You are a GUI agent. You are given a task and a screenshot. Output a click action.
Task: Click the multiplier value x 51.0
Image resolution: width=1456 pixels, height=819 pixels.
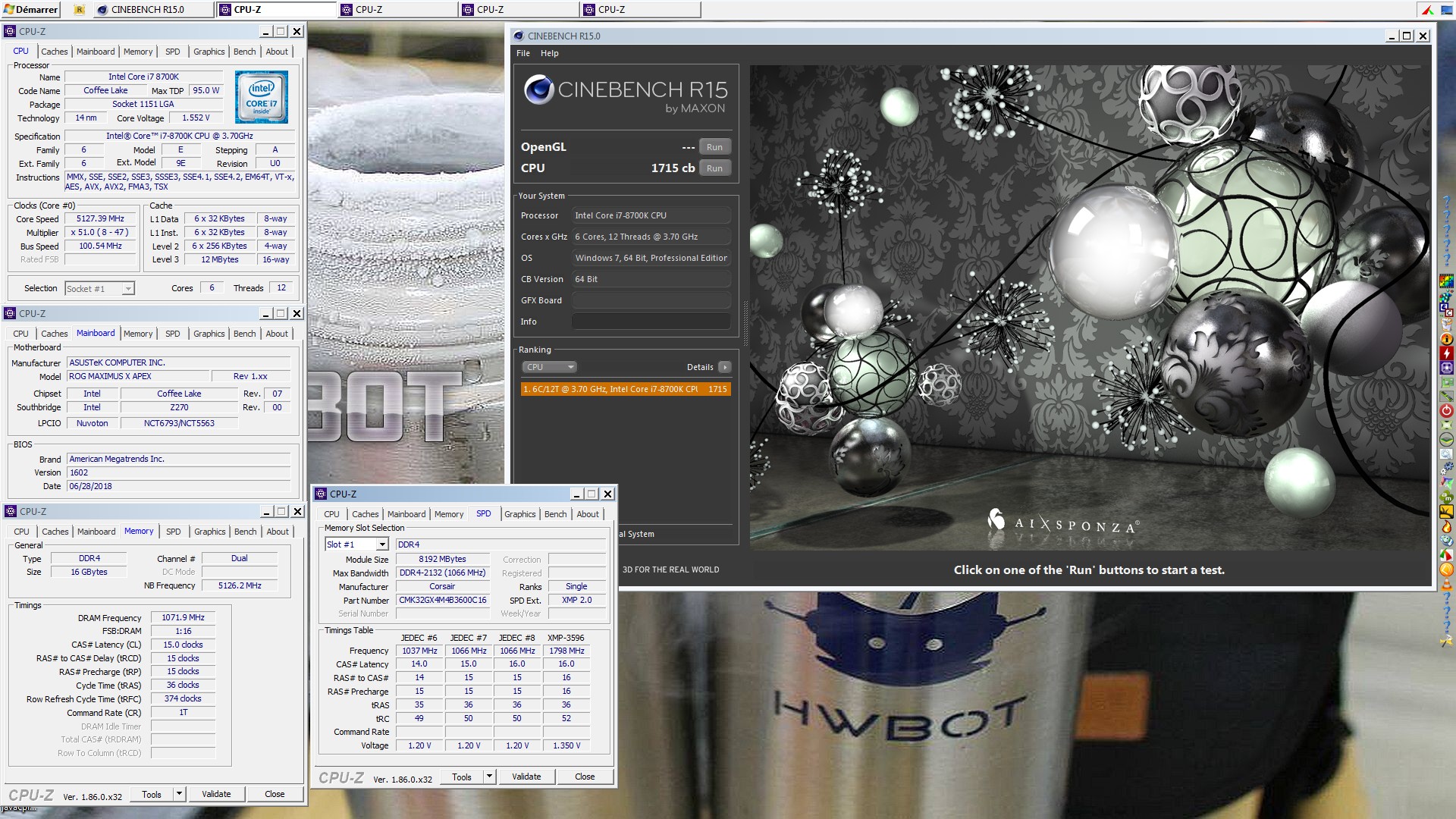(100, 232)
